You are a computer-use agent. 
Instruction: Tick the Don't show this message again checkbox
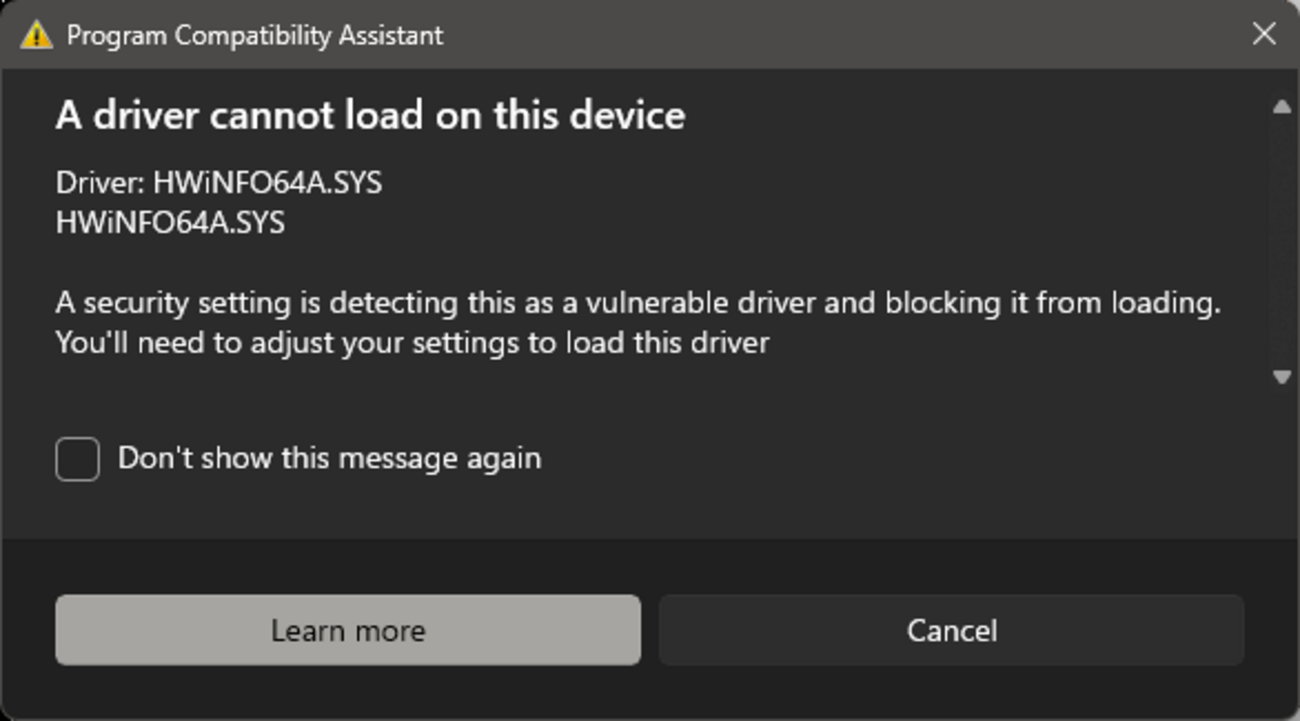tap(77, 459)
